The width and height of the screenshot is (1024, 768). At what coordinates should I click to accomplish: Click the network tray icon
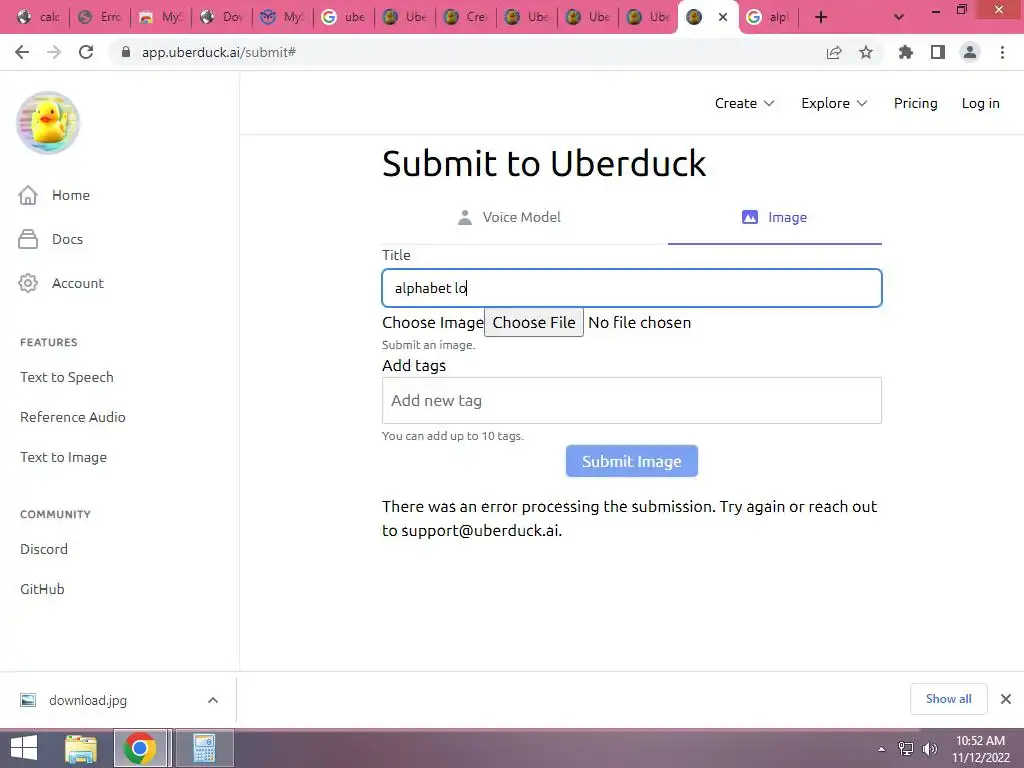pos(906,748)
